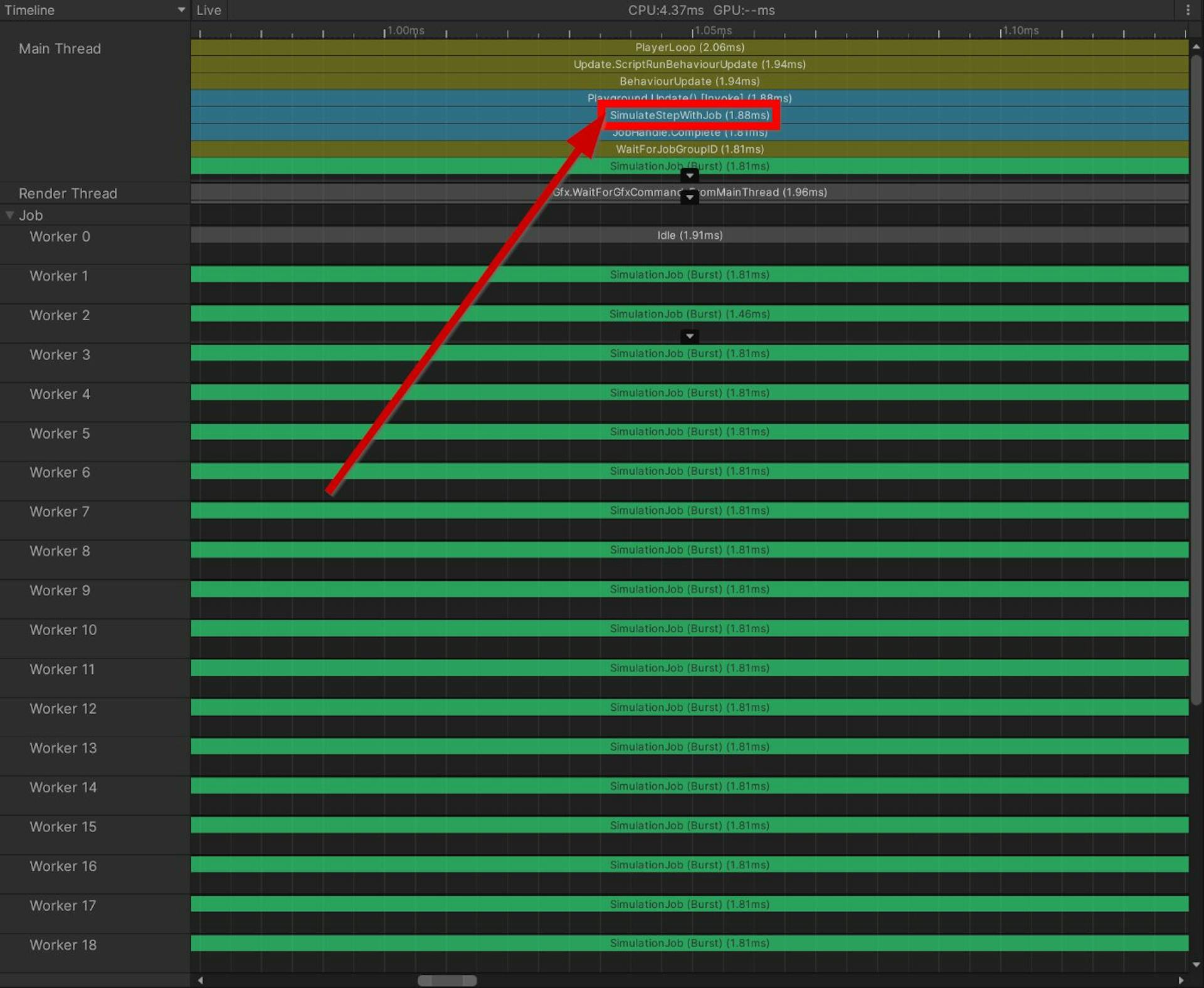
Task: Click the flow event marker above Worker 2's job
Action: (690, 337)
